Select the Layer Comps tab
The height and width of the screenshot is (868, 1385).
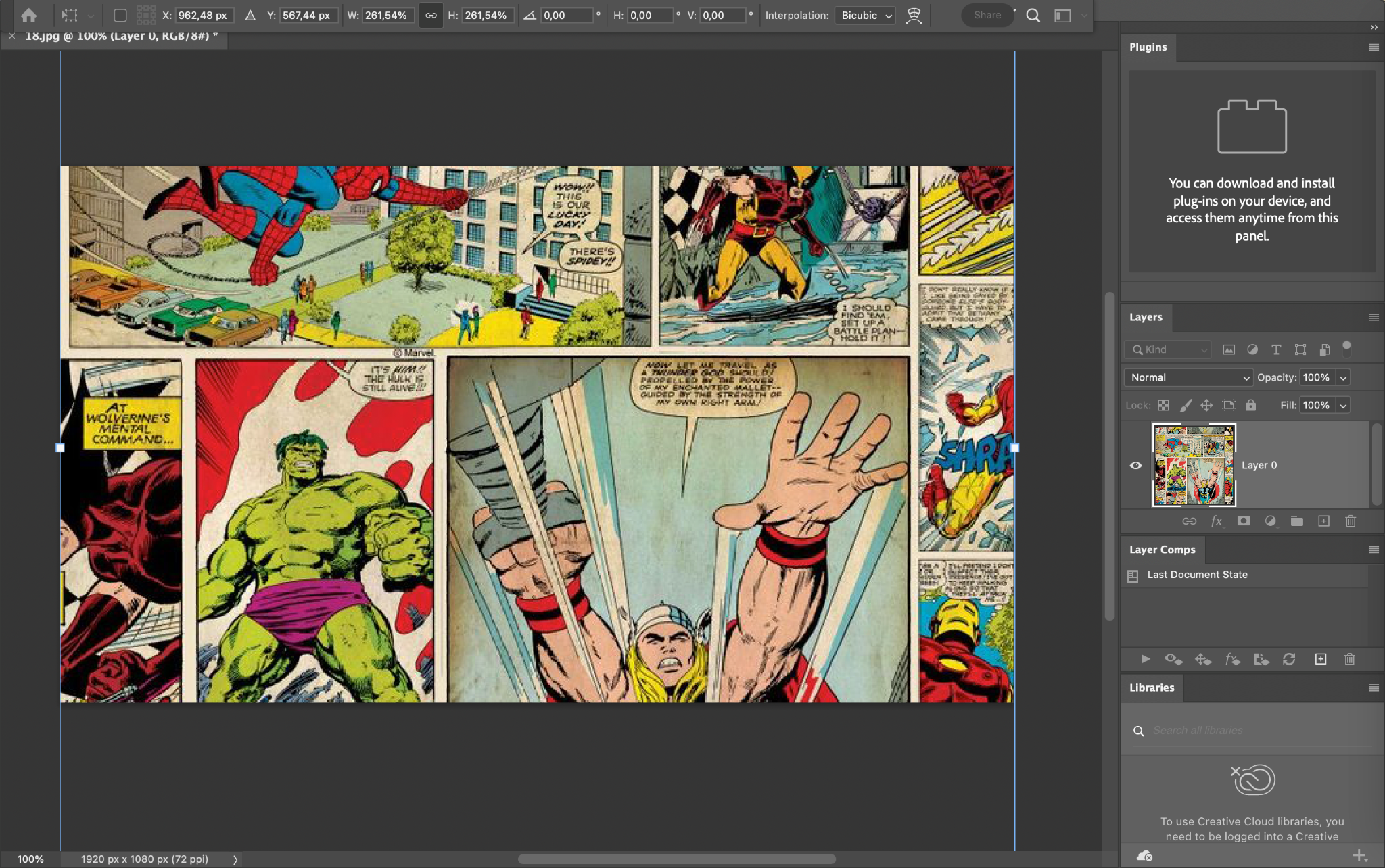(x=1162, y=549)
